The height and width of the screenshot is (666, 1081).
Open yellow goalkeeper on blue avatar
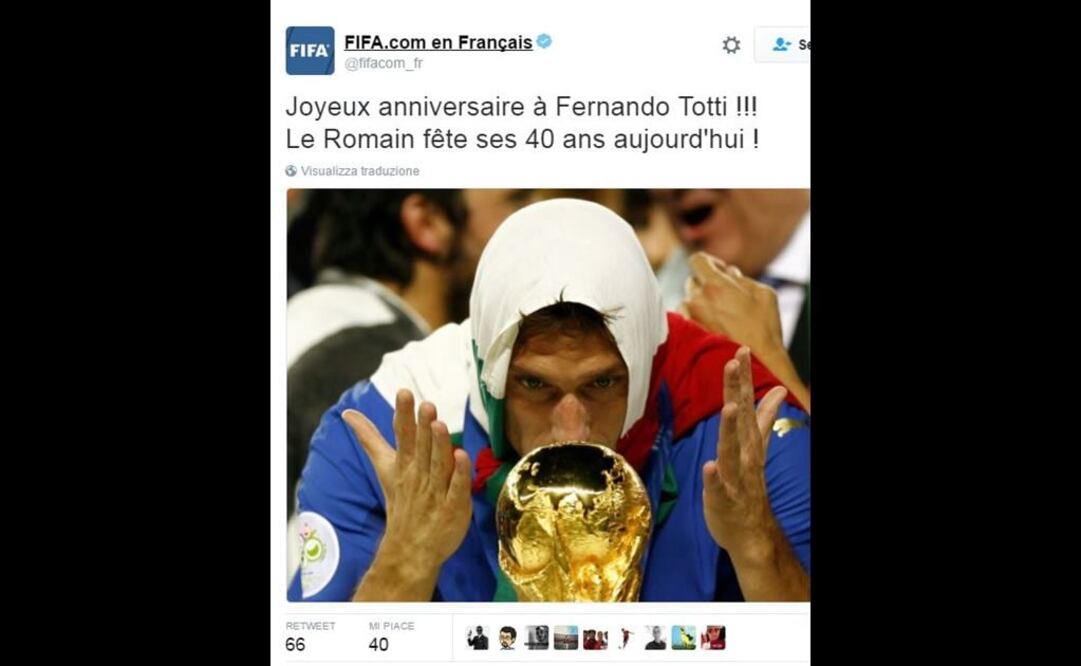[x=684, y=638]
